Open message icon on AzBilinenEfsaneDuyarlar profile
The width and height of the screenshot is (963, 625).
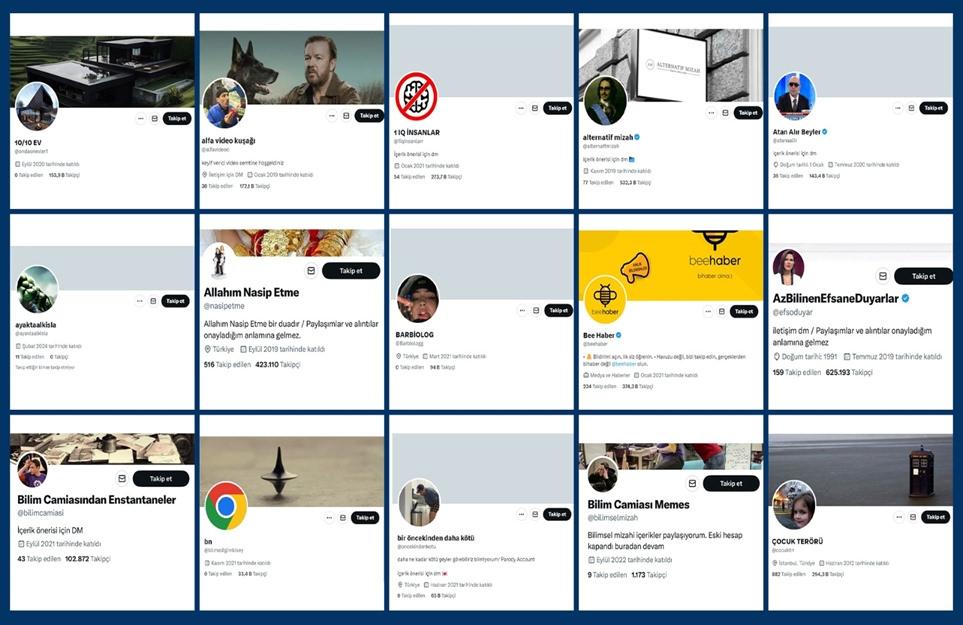[883, 276]
